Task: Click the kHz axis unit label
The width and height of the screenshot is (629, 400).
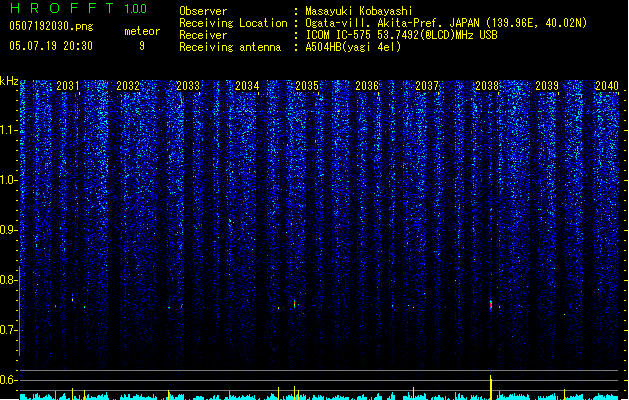Action: coord(9,81)
